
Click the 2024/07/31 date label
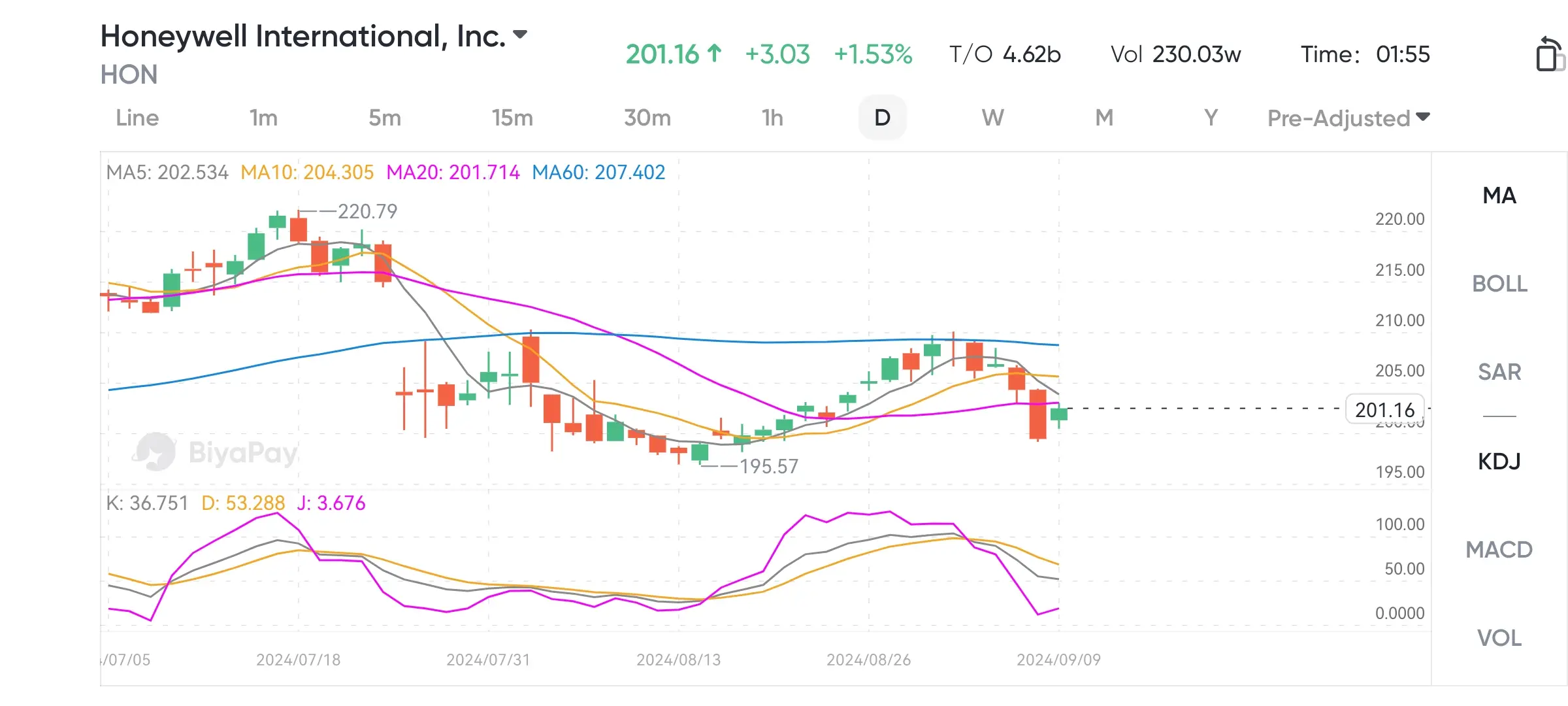pyautogui.click(x=488, y=660)
